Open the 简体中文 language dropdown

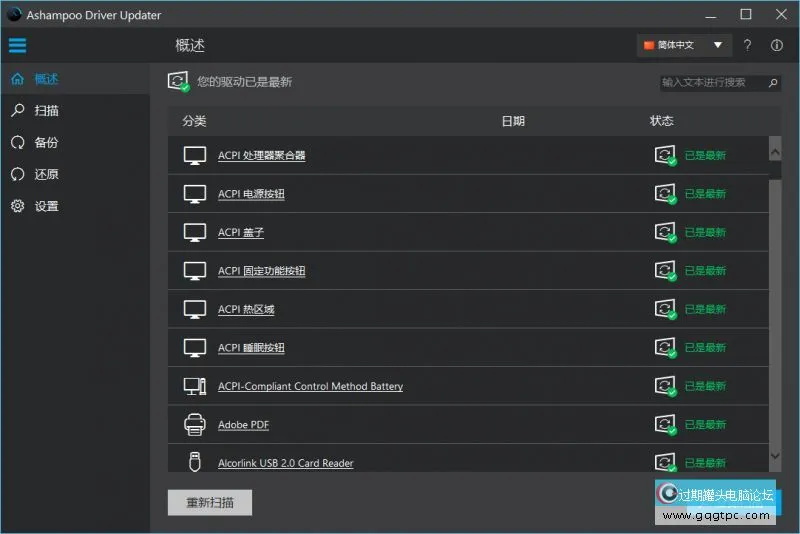(x=684, y=45)
